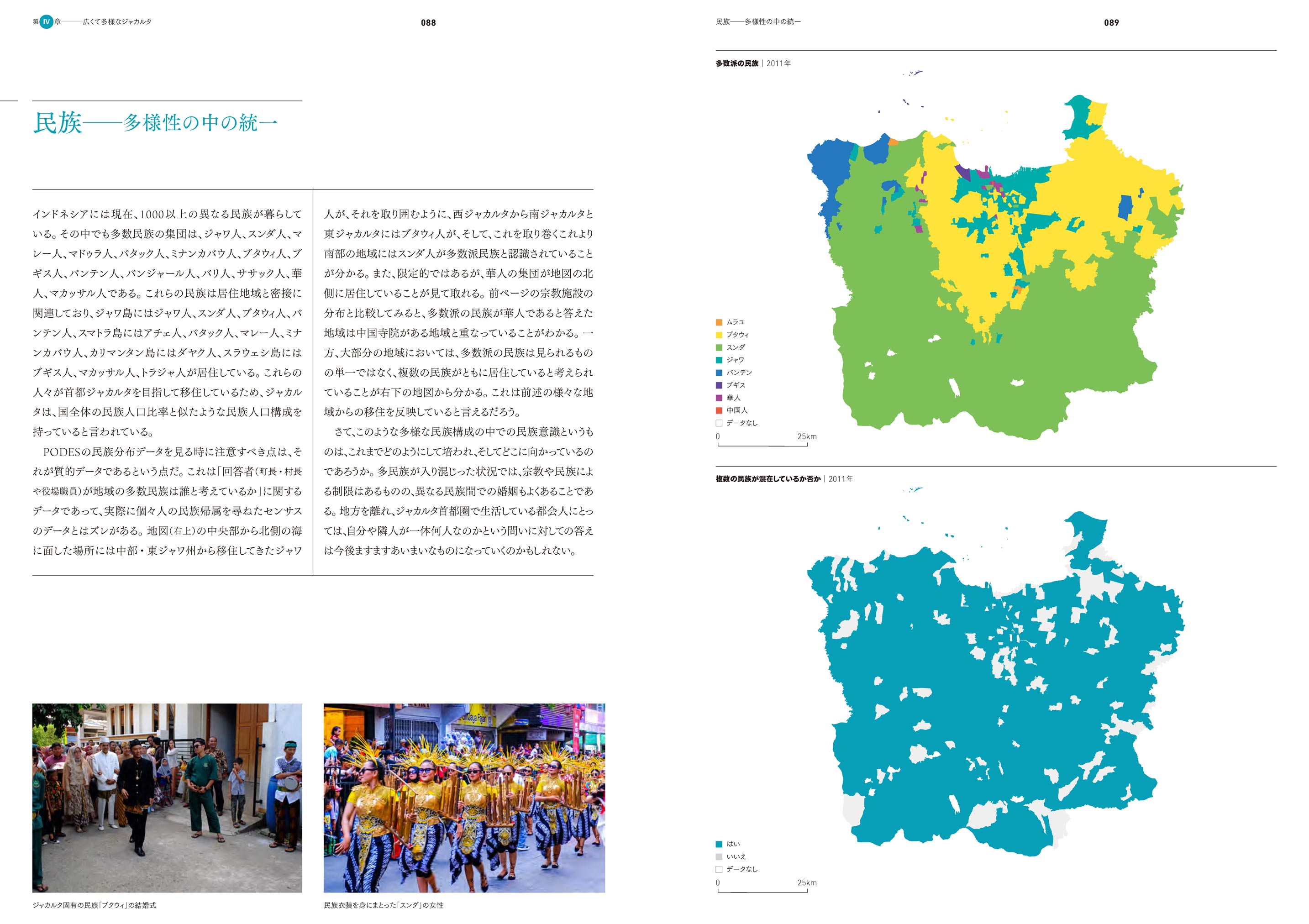
Task: Click the 2011年 label beside the lower map title
Action: 841,479
